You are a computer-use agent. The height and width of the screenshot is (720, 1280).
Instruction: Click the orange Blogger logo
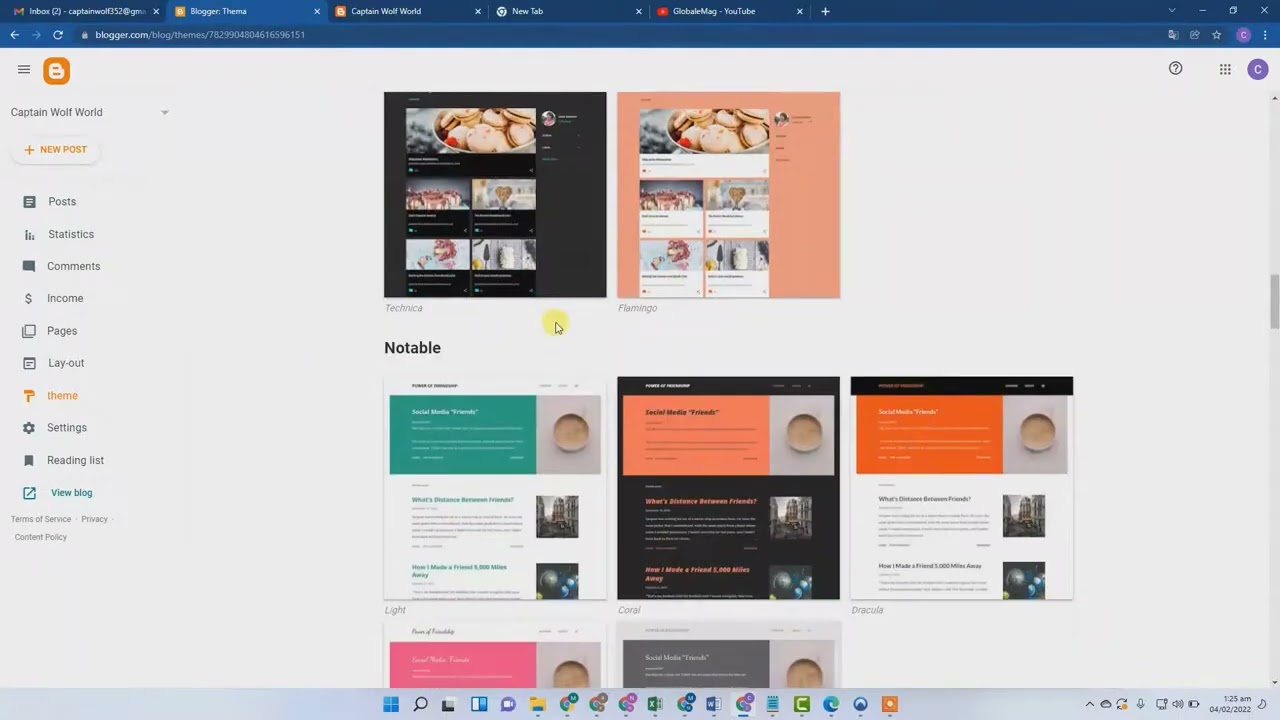click(57, 70)
